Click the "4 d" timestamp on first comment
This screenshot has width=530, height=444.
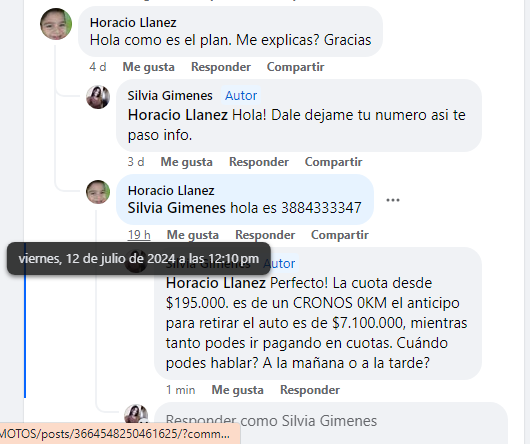click(x=98, y=67)
